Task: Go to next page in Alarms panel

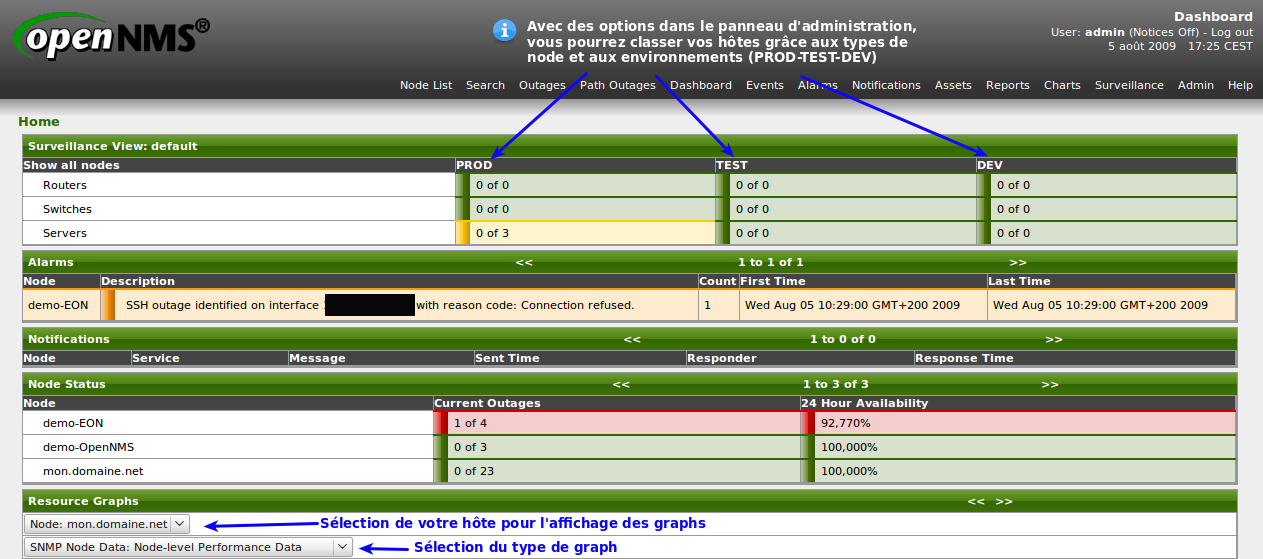Action: (x=1018, y=262)
